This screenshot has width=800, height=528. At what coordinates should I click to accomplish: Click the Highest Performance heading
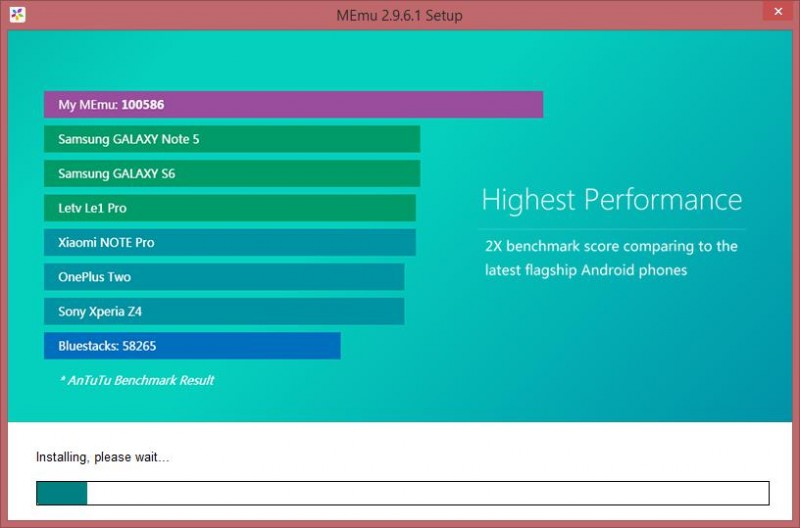pyautogui.click(x=612, y=200)
